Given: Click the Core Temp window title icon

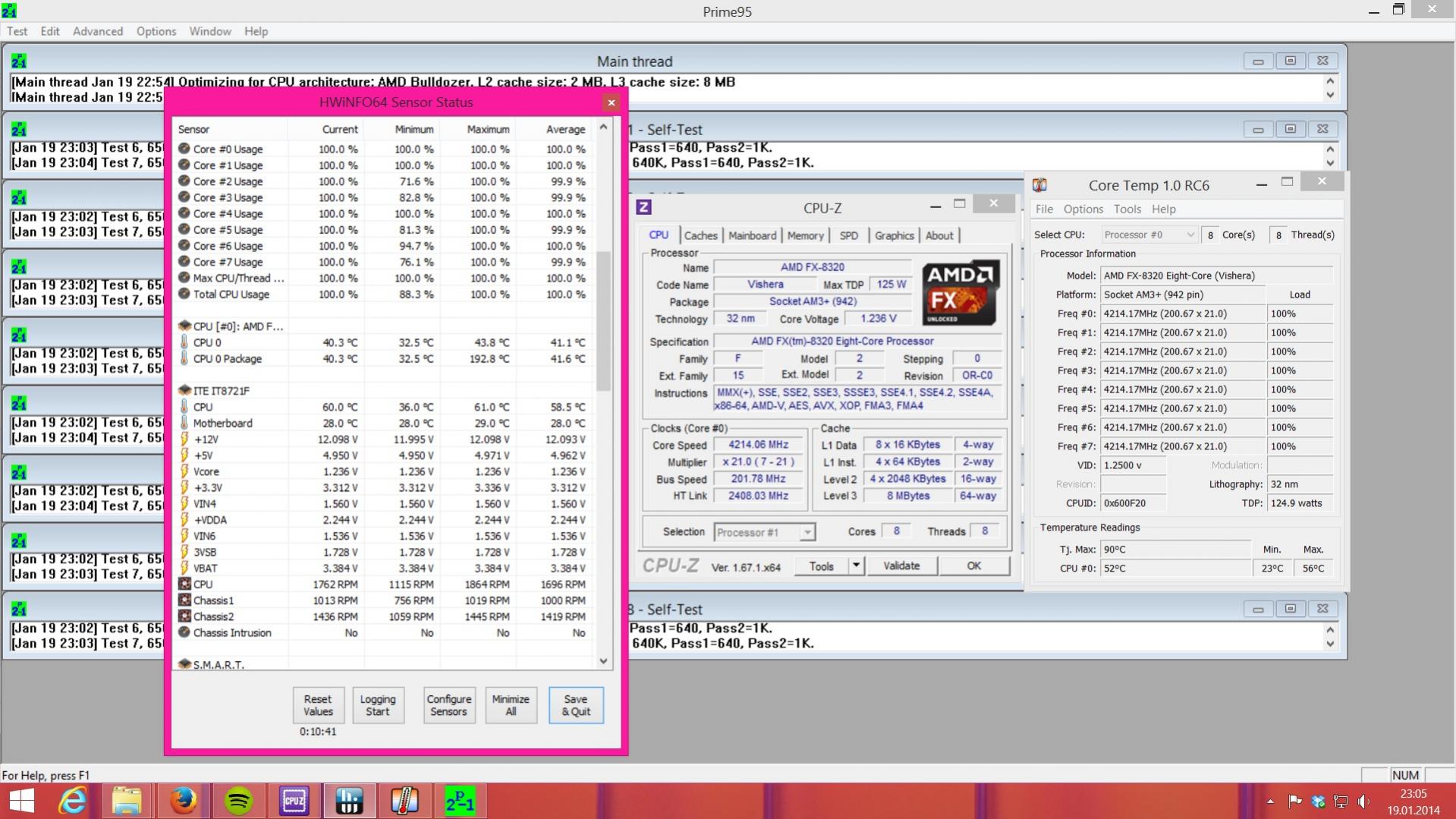Looking at the screenshot, I should (1039, 185).
